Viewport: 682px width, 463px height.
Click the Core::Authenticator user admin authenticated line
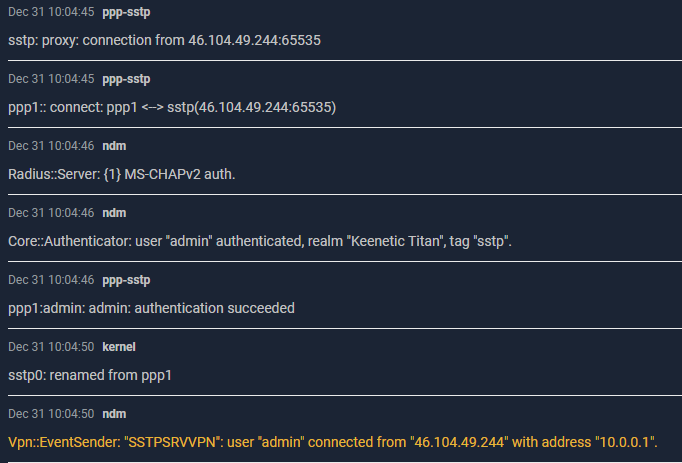260,241
